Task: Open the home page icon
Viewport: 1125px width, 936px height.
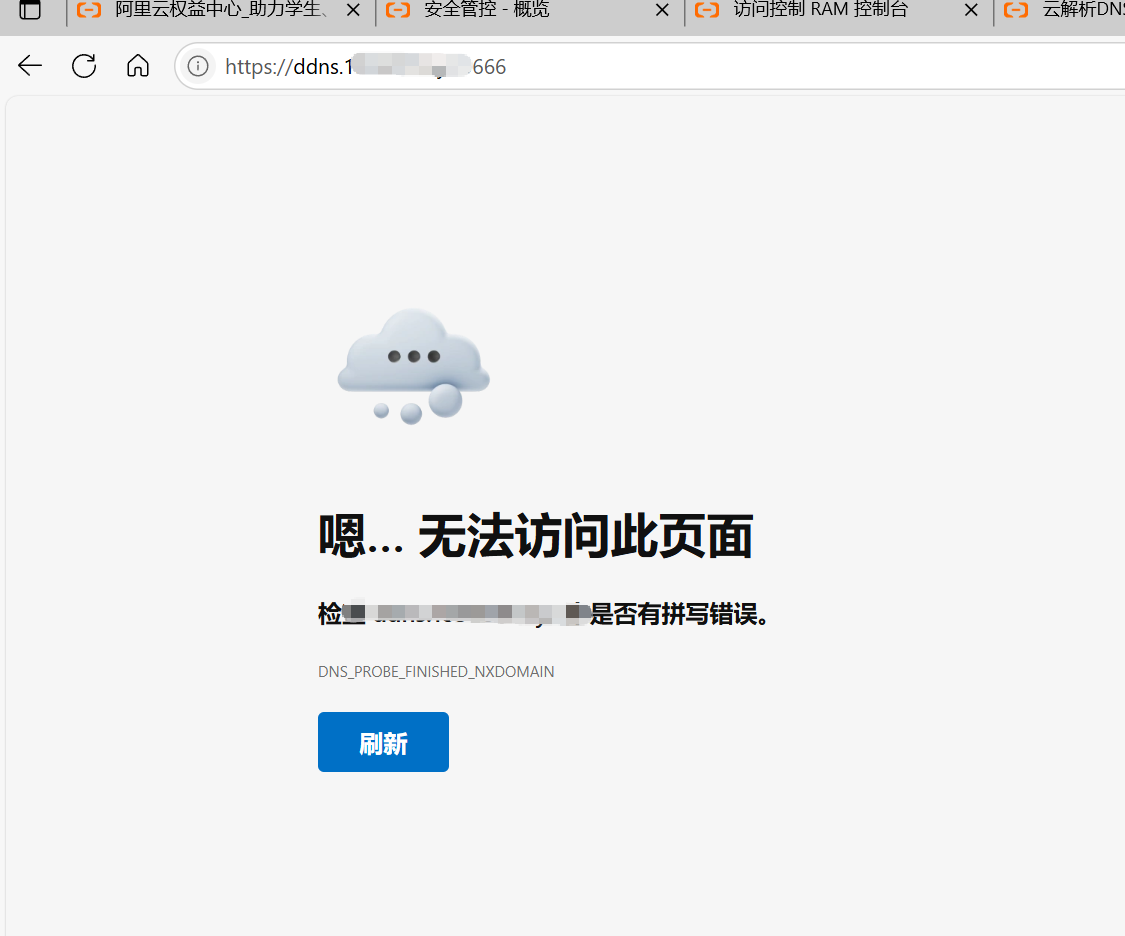Action: pos(138,66)
